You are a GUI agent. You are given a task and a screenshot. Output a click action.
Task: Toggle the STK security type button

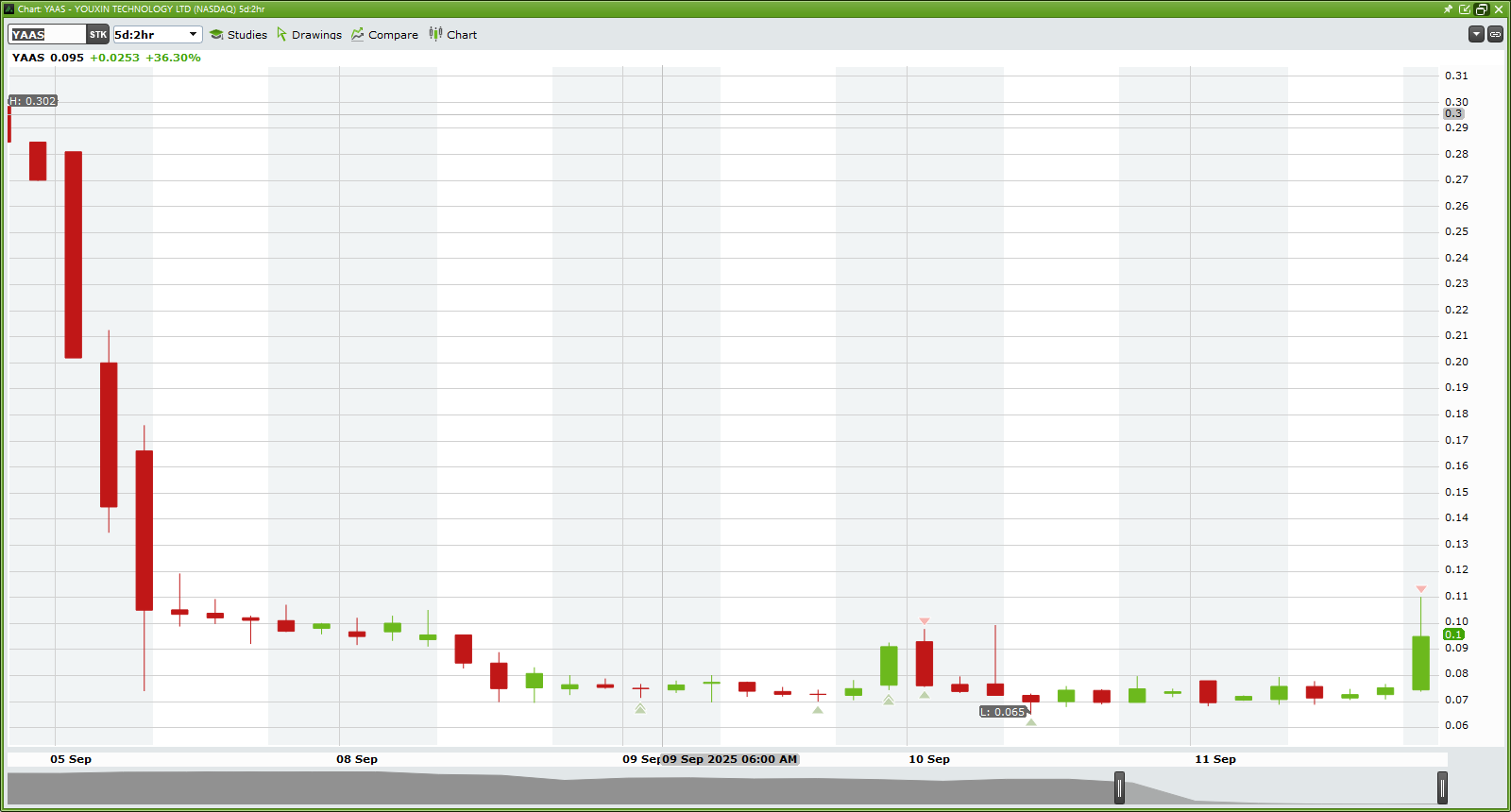click(98, 35)
